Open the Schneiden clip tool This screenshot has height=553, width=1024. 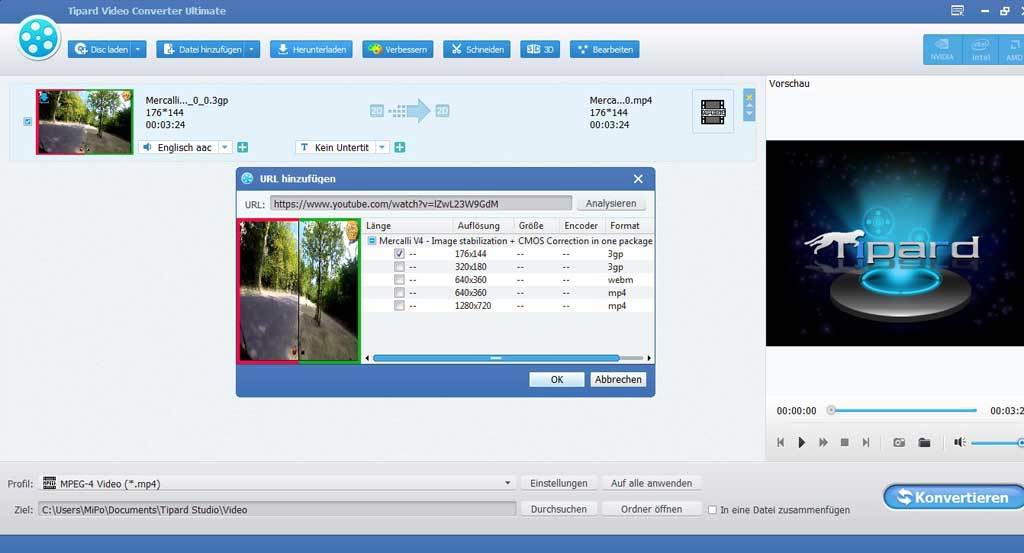point(477,50)
